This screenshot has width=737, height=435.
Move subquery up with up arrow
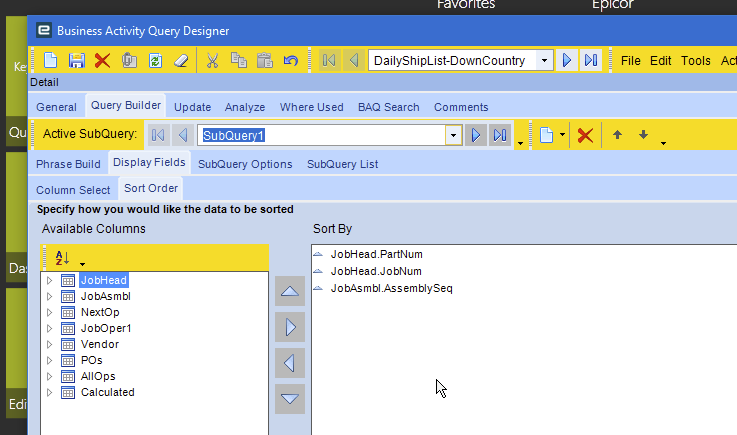pos(618,135)
